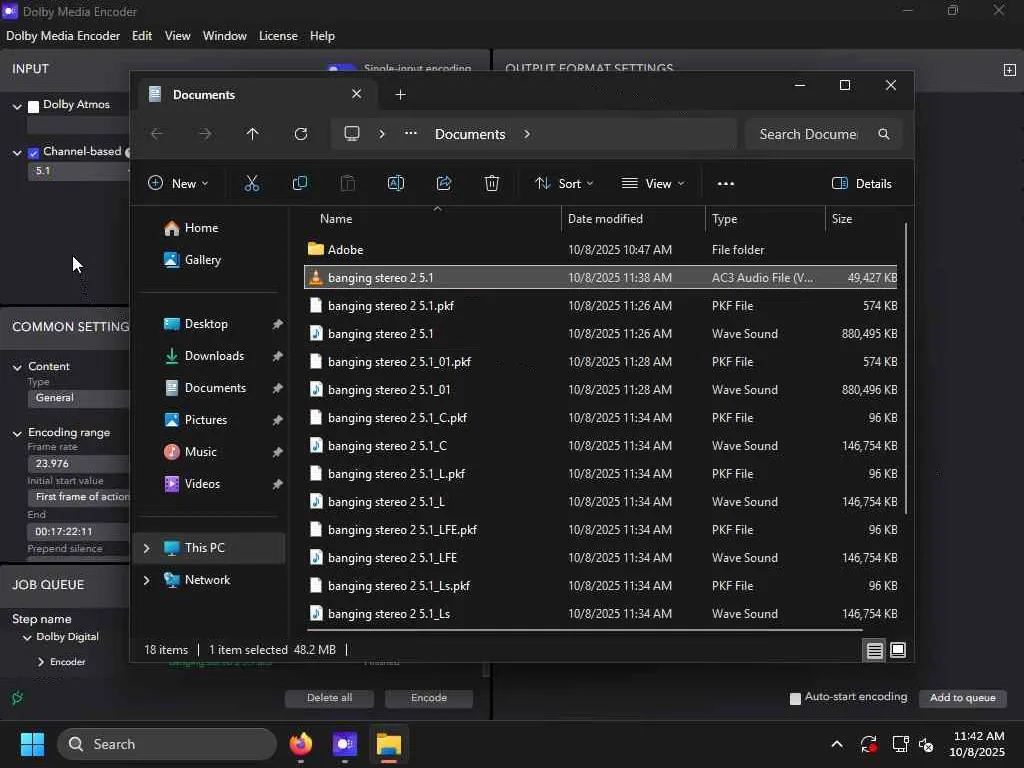Click the Paste icon in Explorer toolbar

click(x=347, y=184)
